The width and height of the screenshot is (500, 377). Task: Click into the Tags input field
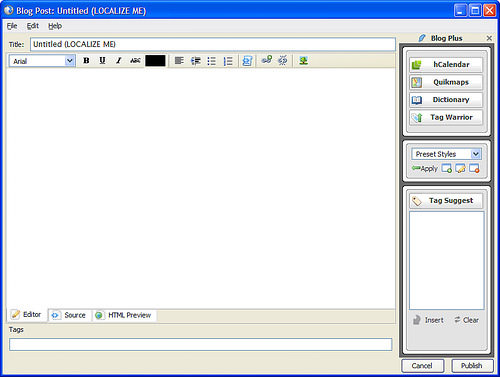201,344
